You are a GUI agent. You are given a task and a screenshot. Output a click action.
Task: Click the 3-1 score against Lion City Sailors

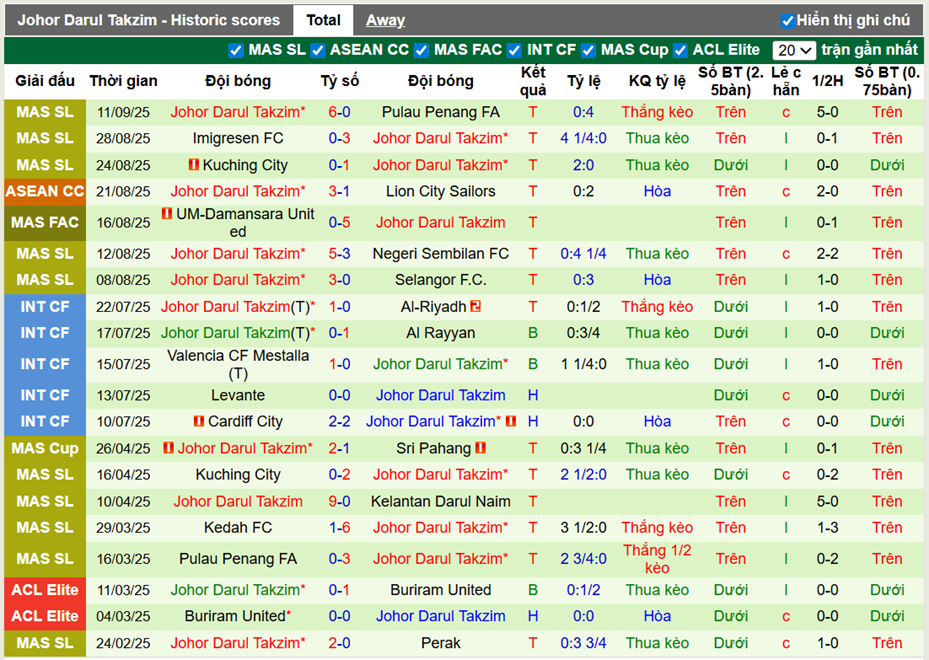coord(339,191)
